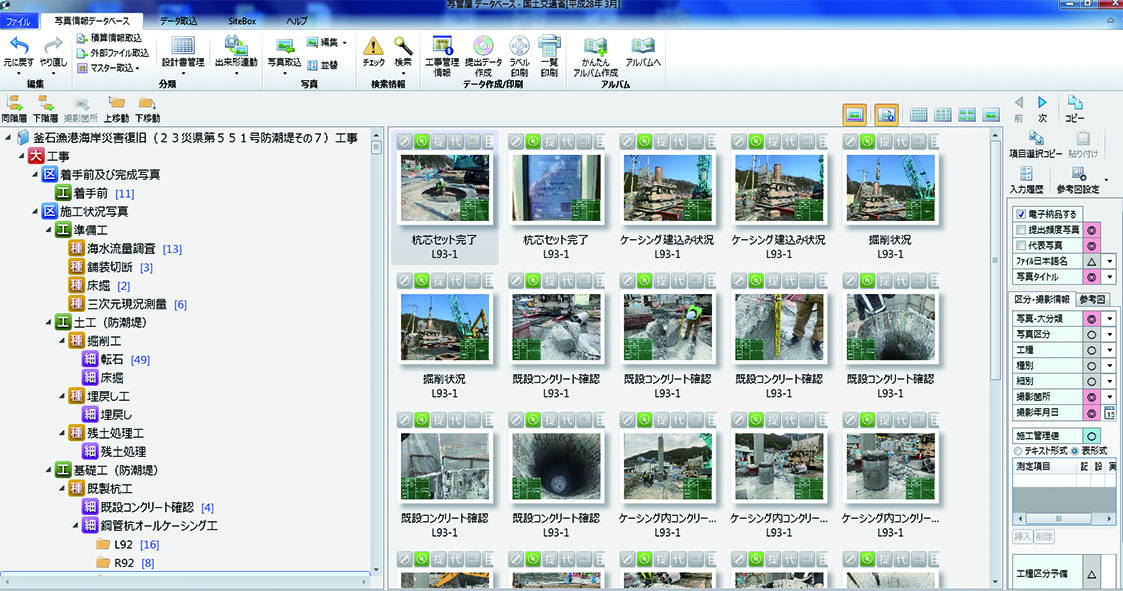The height and width of the screenshot is (591, 1123).
Task: Open the 参考図設定 button
Action: (1078, 178)
